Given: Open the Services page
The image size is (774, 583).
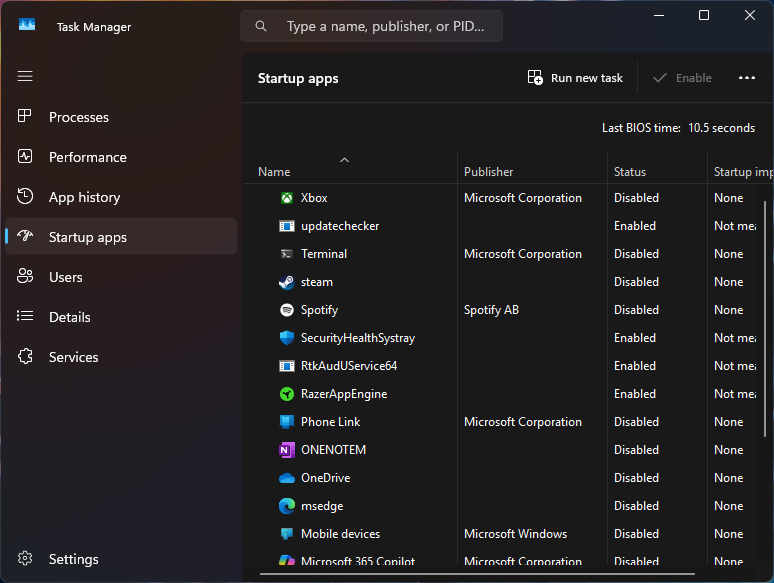Looking at the screenshot, I should point(121,357).
